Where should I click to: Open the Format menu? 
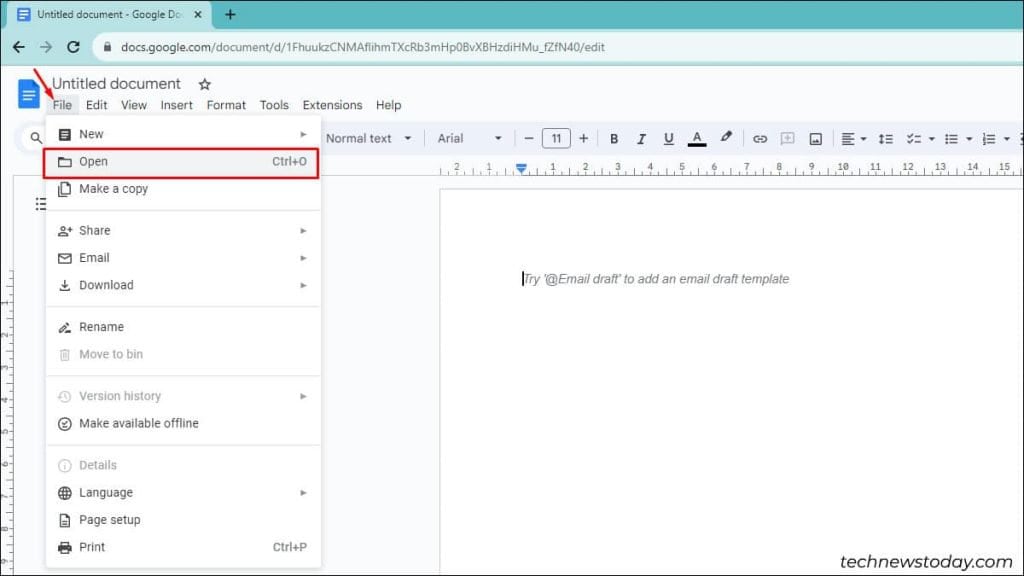226,105
